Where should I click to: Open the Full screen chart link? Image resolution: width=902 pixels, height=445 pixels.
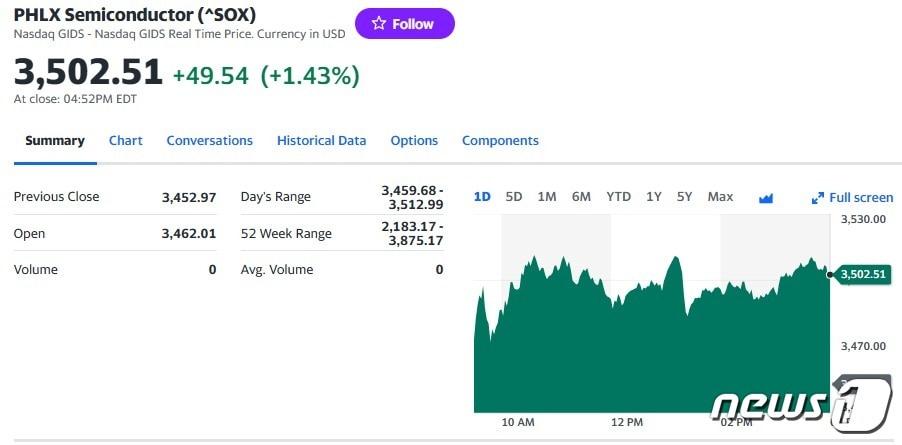[860, 198]
